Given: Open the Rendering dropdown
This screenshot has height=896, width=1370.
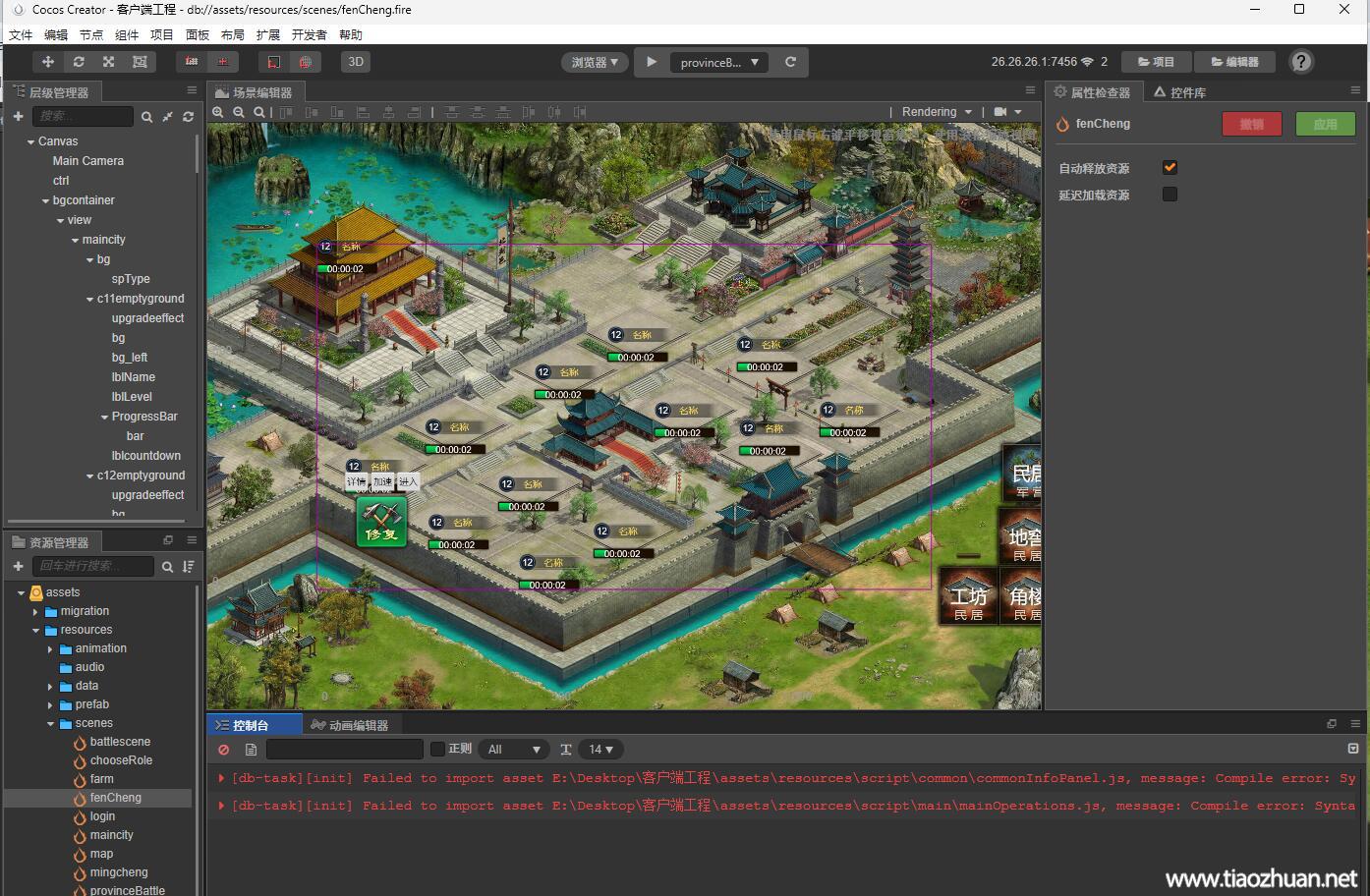Looking at the screenshot, I should tap(937, 112).
